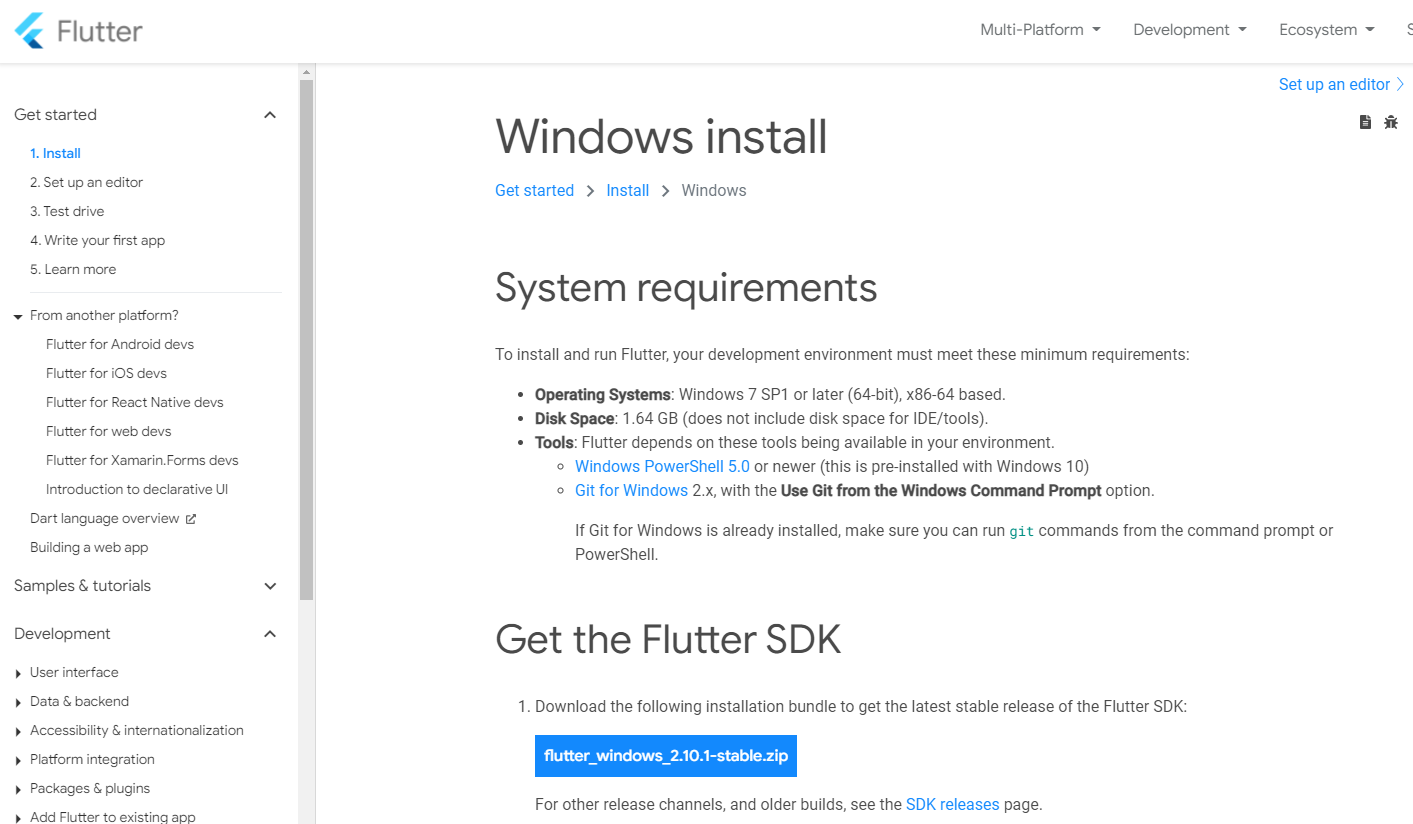Go to 2. Set up an editor

coord(86,182)
